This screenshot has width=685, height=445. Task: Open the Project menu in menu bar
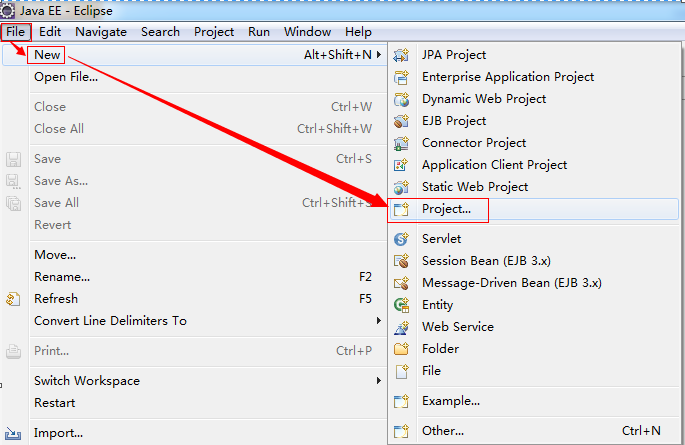pos(214,32)
